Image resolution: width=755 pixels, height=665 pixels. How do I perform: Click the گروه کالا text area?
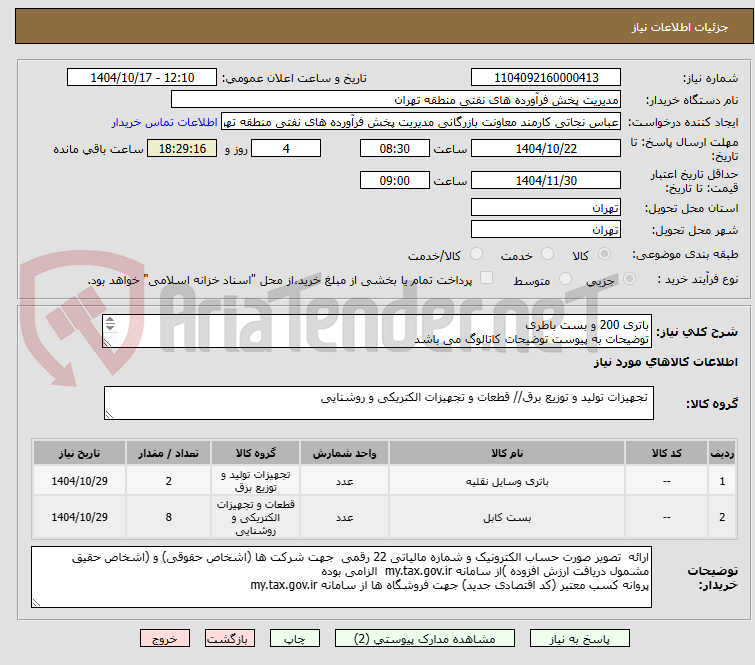click(378, 403)
